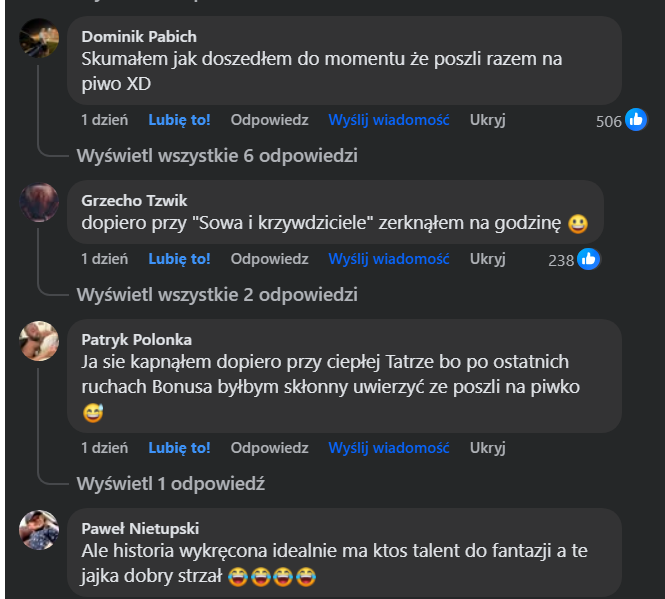The image size is (665, 599).
Task: Click like reaction icon on Dominik Pabich's comment
Action: 636,121
